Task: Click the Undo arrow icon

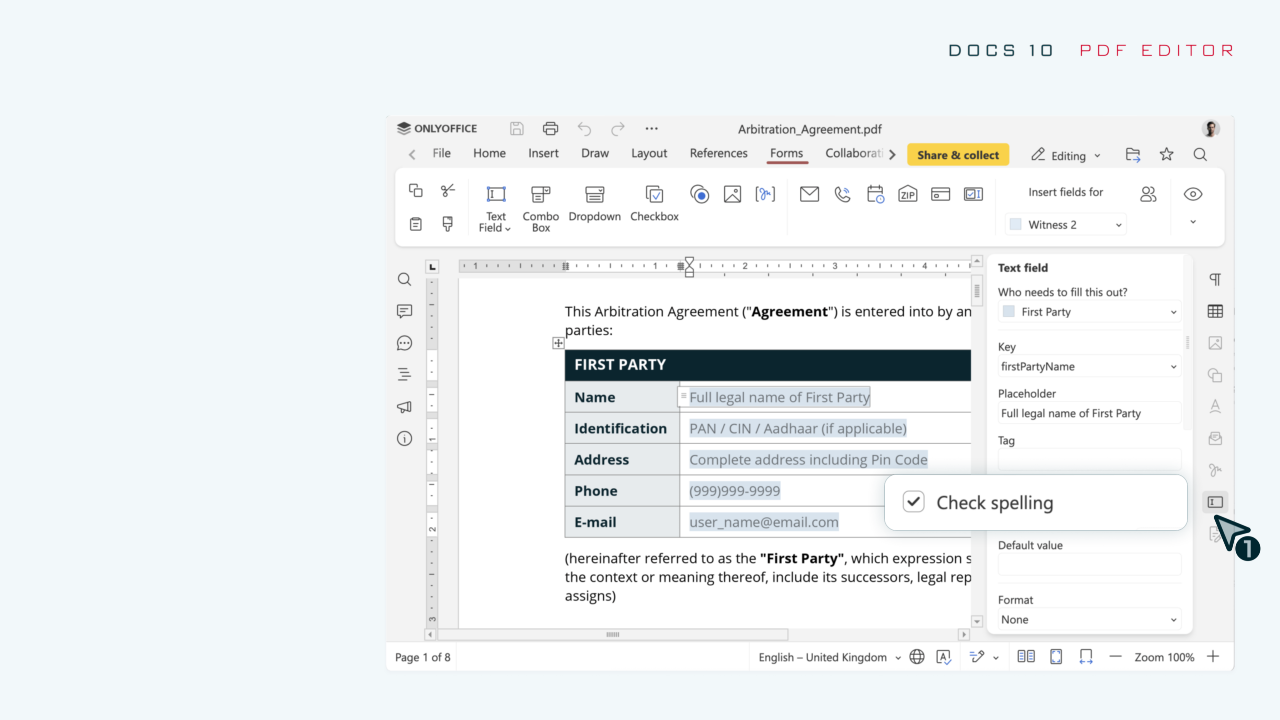Action: [584, 128]
